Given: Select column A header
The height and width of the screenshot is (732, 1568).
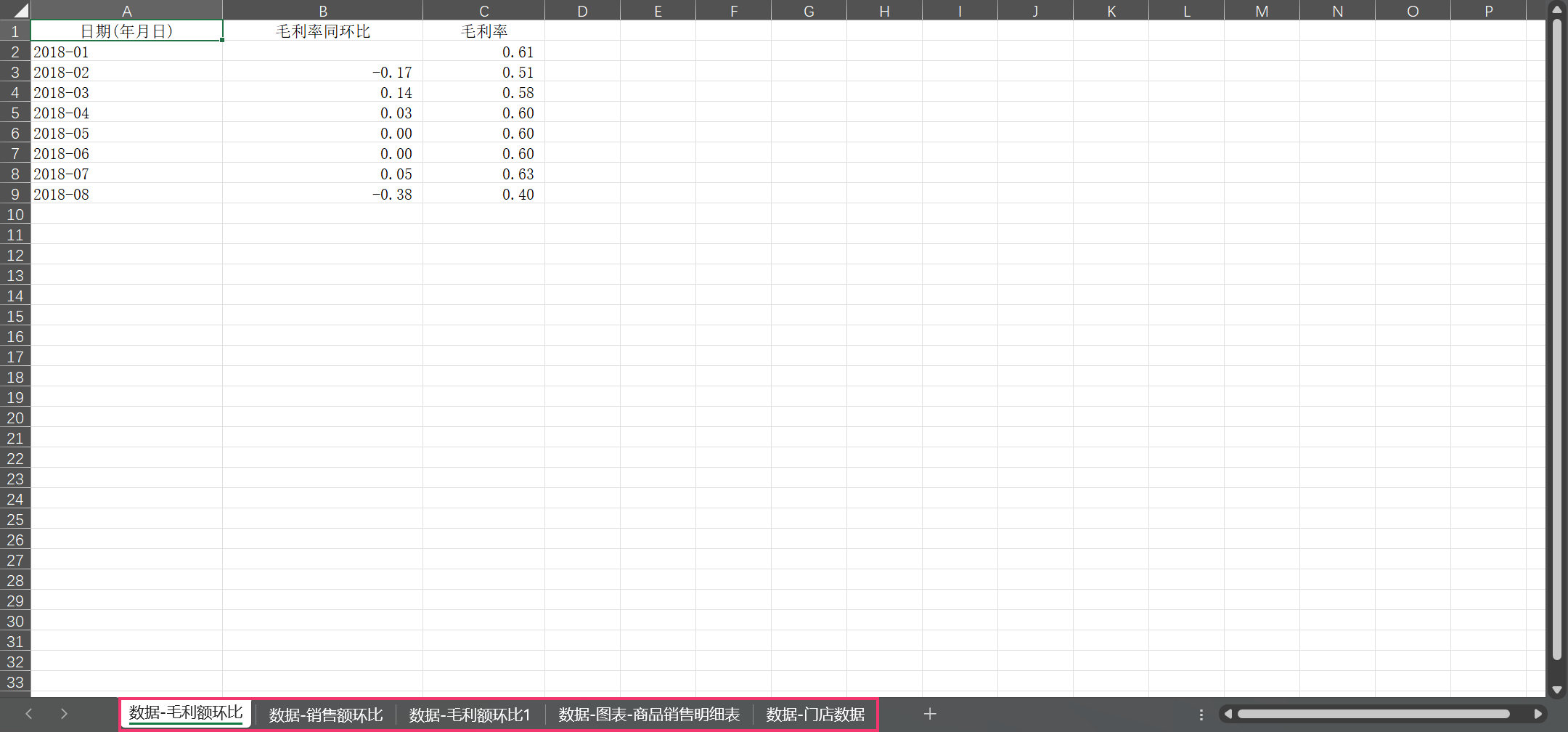Looking at the screenshot, I should [x=126, y=10].
